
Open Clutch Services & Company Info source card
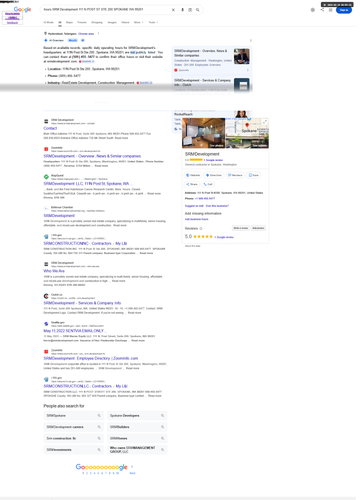[x=212, y=84]
